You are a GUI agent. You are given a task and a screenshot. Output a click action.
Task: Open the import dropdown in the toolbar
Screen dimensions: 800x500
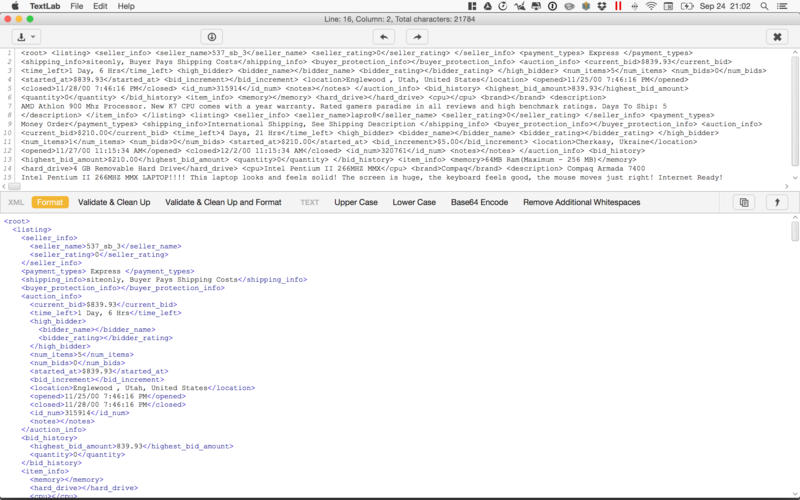[x=26, y=36]
